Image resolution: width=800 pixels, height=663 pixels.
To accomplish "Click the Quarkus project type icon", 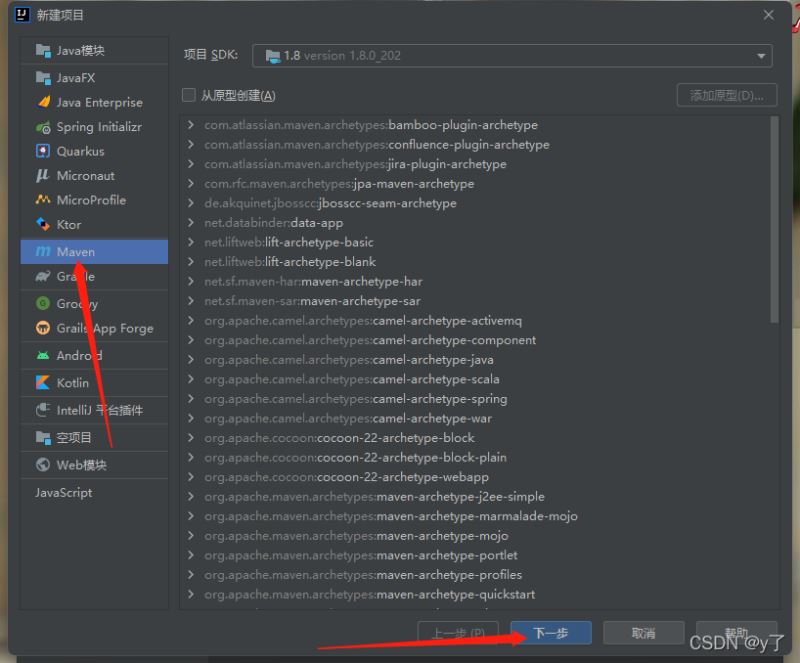I will tap(42, 151).
